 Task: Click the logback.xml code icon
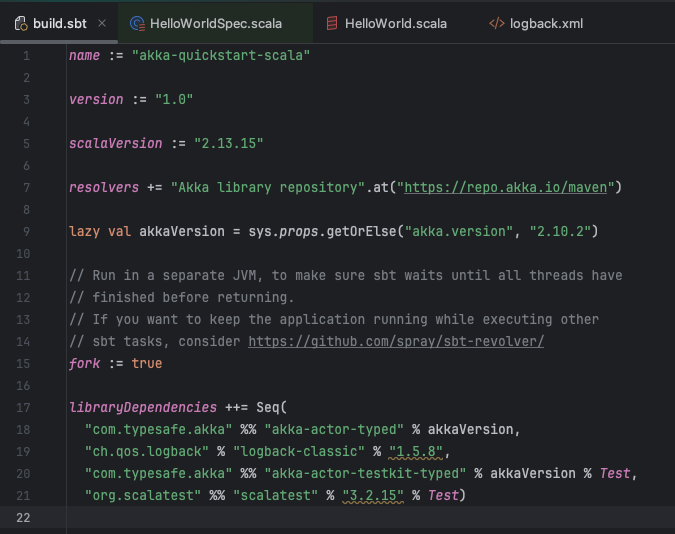click(497, 23)
